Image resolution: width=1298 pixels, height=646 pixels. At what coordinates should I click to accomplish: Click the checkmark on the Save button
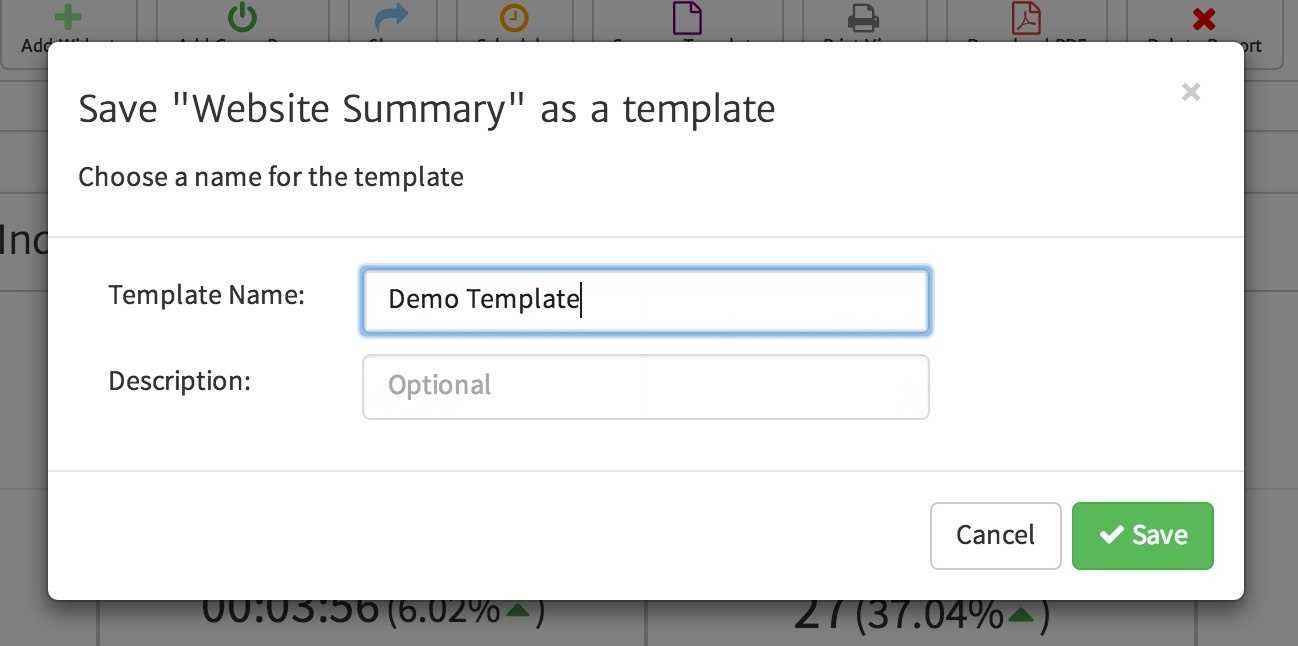point(1111,536)
